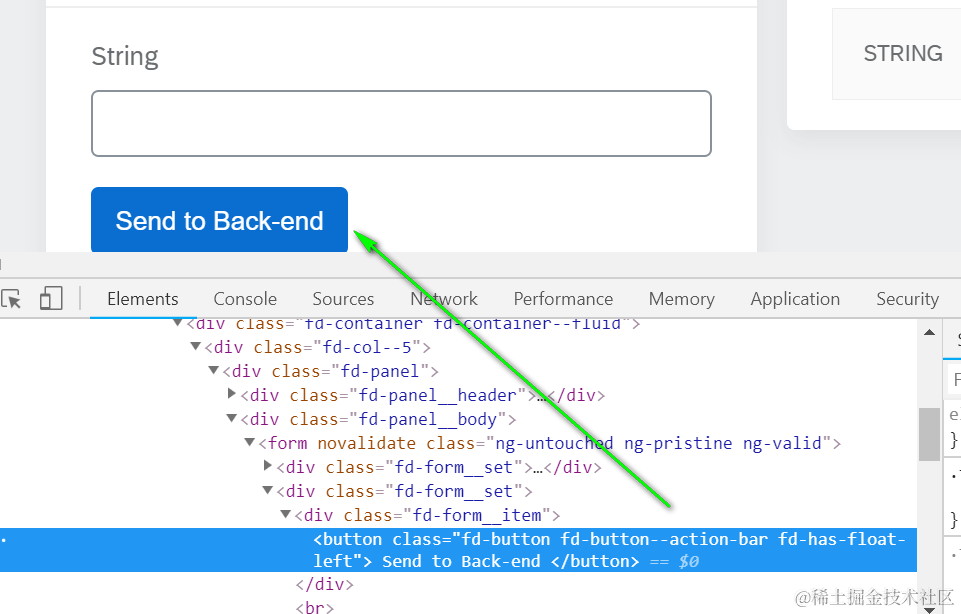Expand the first collapsed fd-form__set div

[x=268, y=466]
